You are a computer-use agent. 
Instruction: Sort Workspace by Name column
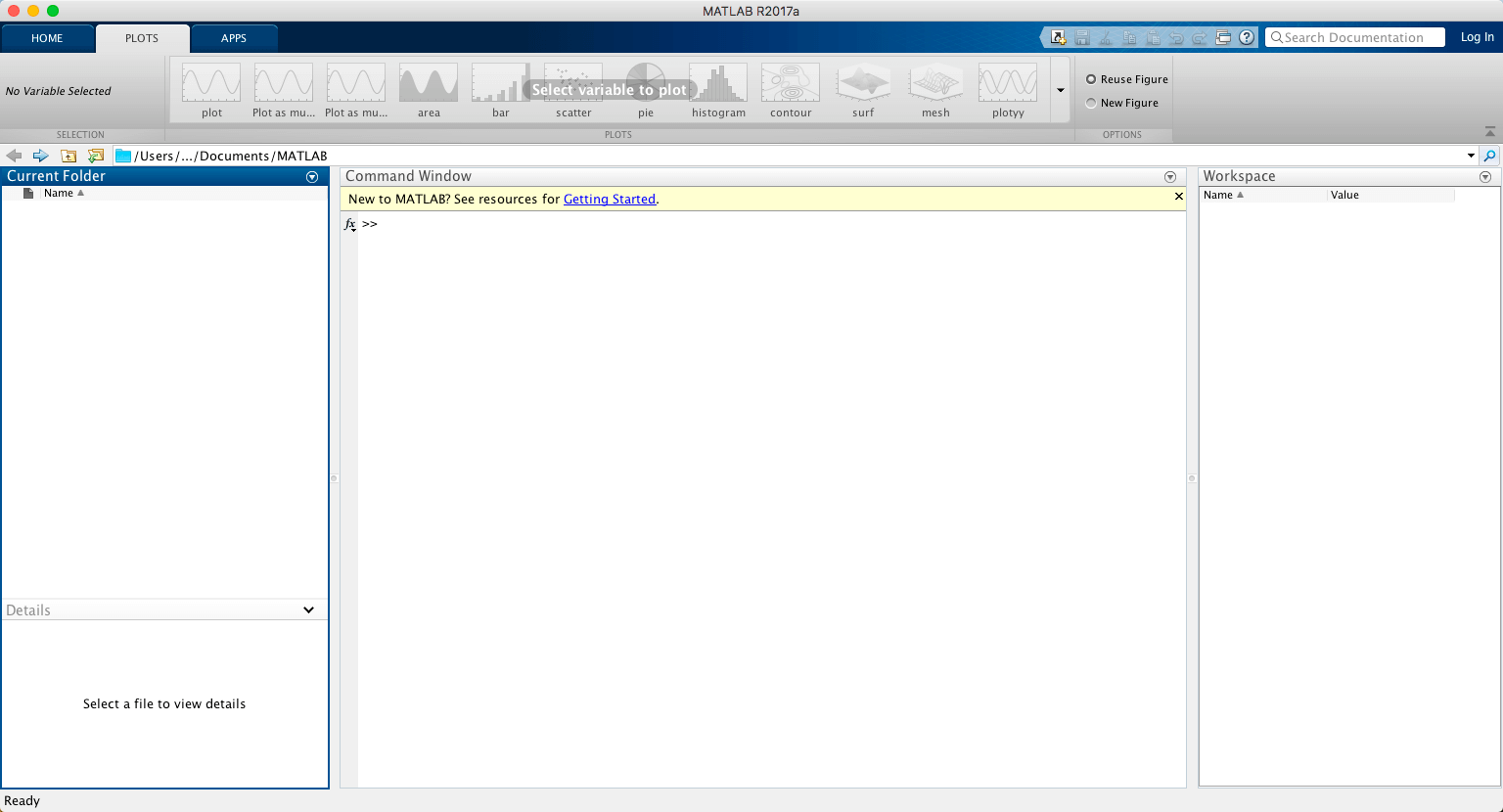point(1223,195)
